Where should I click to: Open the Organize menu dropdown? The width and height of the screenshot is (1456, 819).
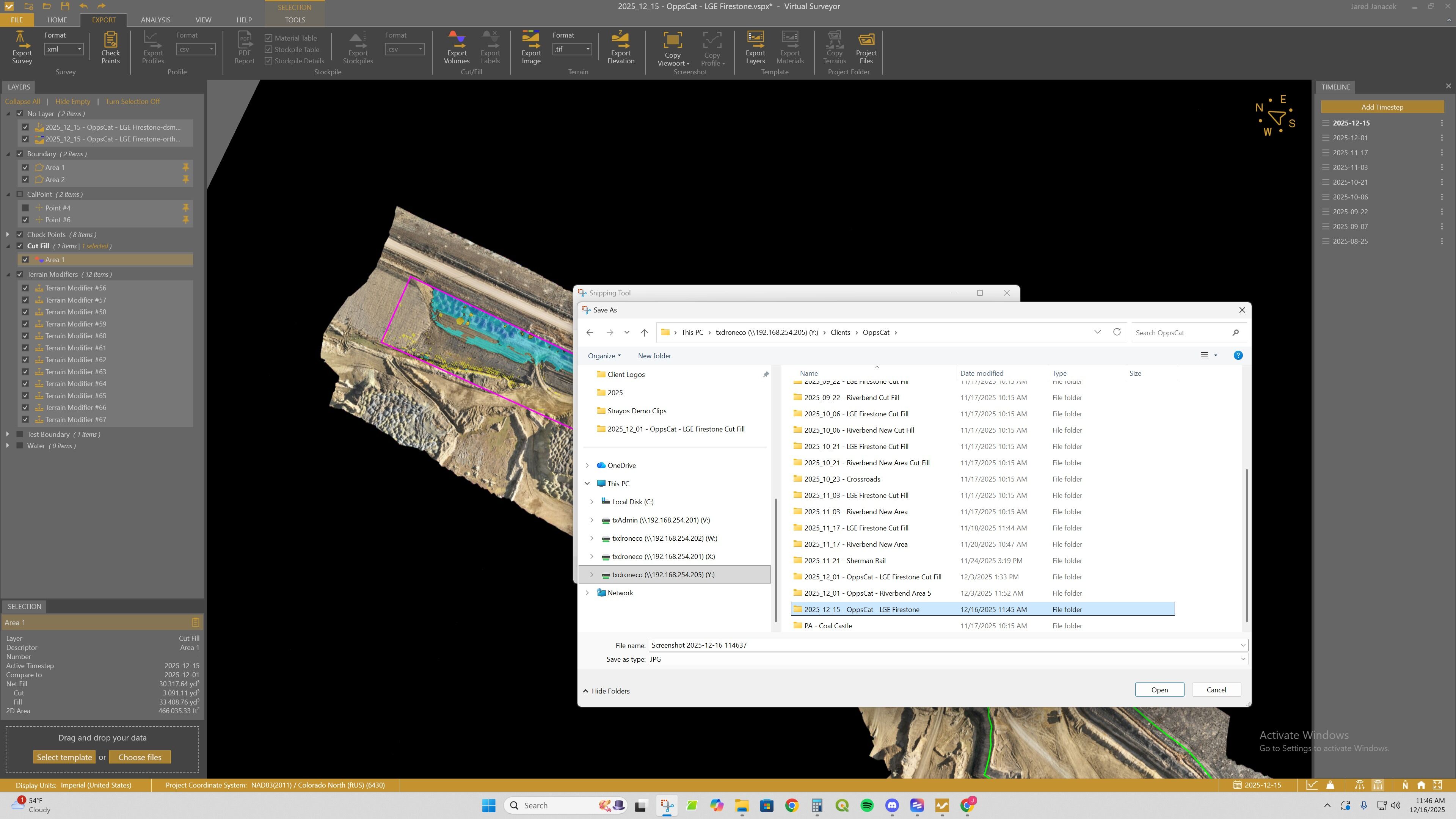point(604,356)
